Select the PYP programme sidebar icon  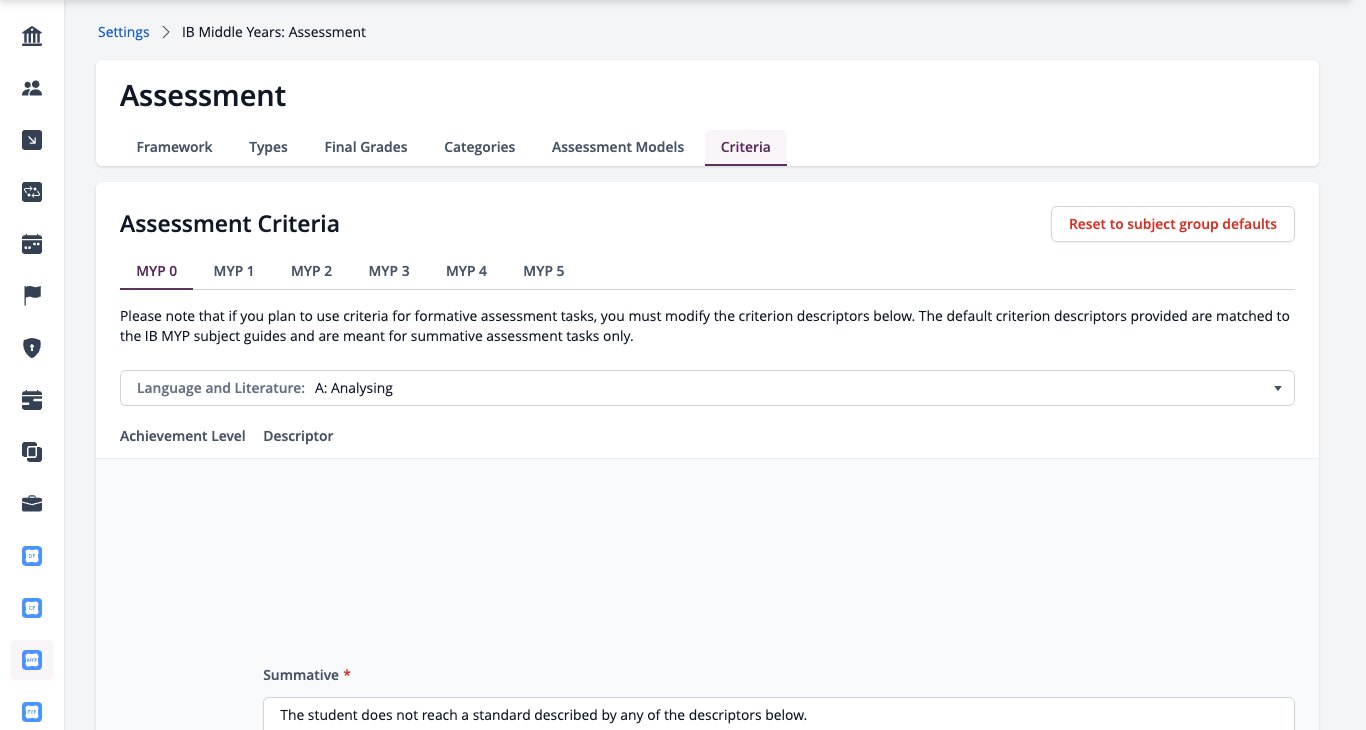click(x=32, y=712)
